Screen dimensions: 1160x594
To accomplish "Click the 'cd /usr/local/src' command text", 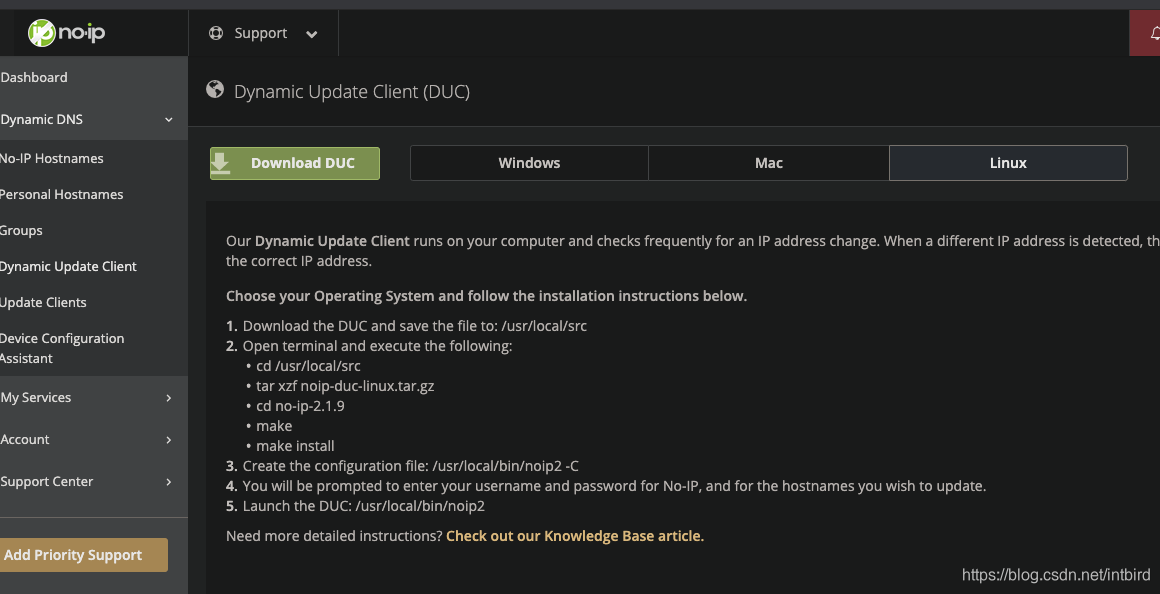I will click(308, 365).
